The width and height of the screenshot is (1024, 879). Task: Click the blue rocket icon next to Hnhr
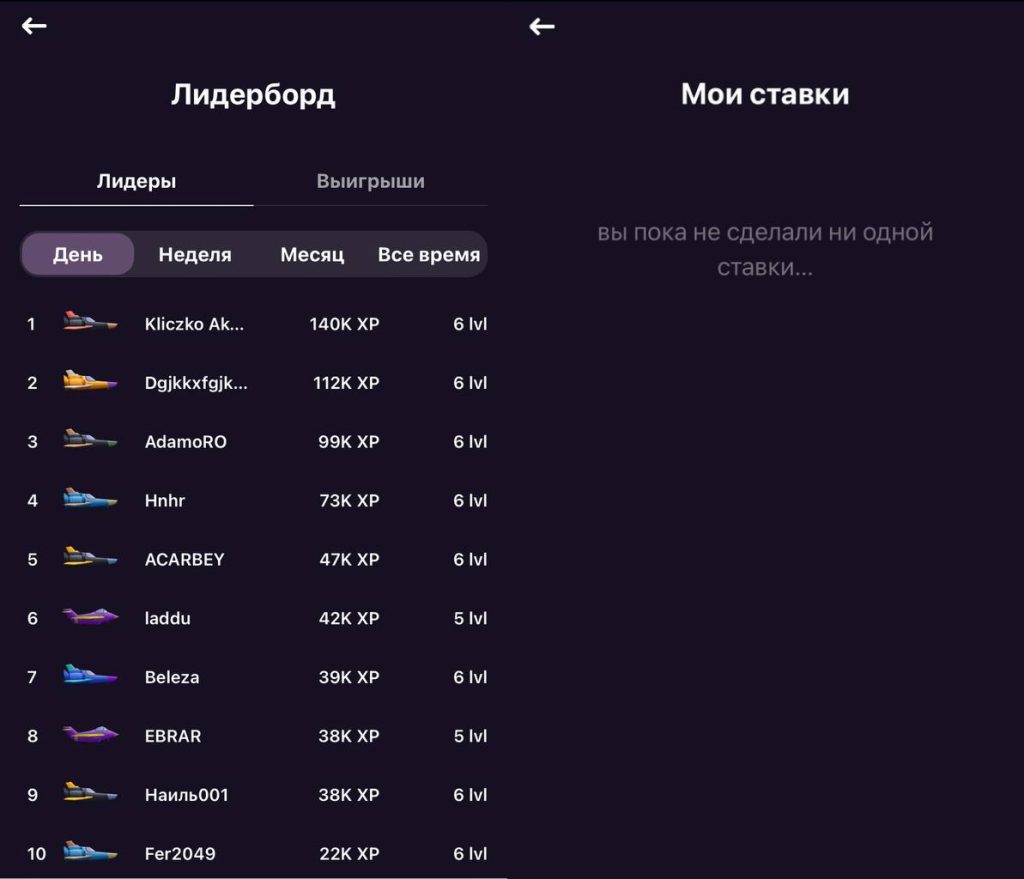(90, 499)
